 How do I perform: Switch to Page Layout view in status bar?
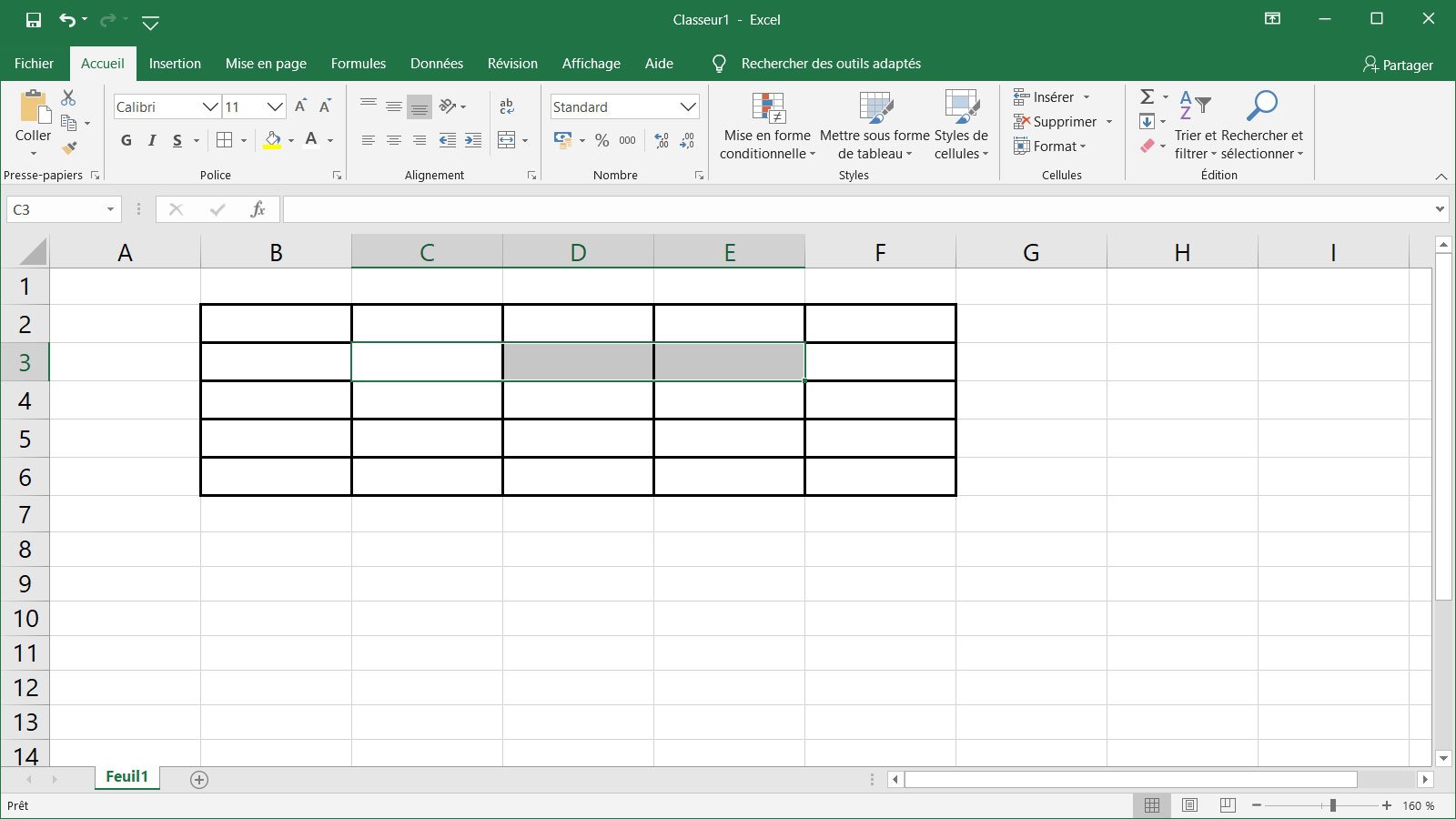click(1189, 805)
